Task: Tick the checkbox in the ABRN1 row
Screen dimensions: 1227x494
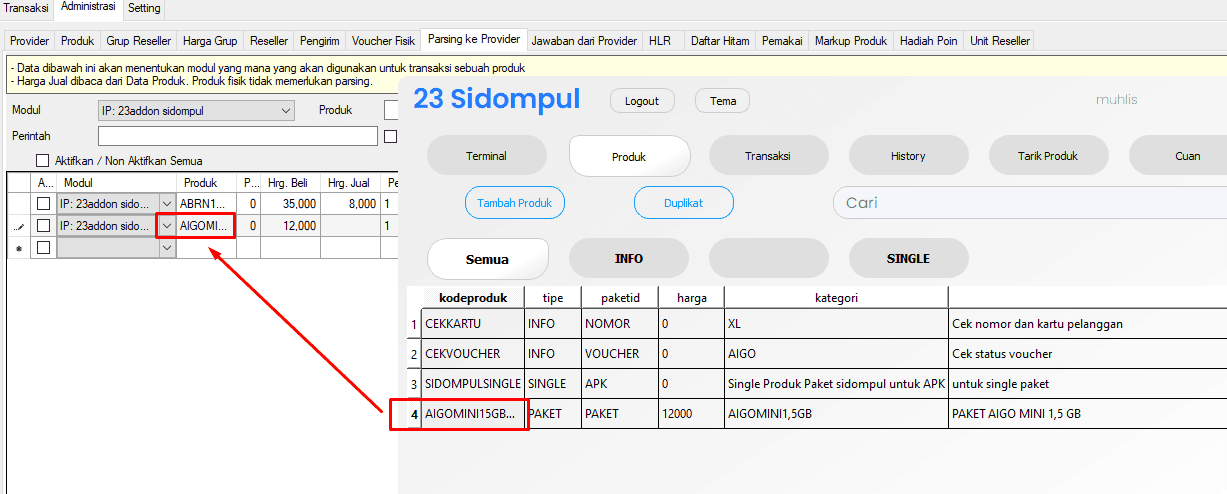Action: click(x=43, y=203)
